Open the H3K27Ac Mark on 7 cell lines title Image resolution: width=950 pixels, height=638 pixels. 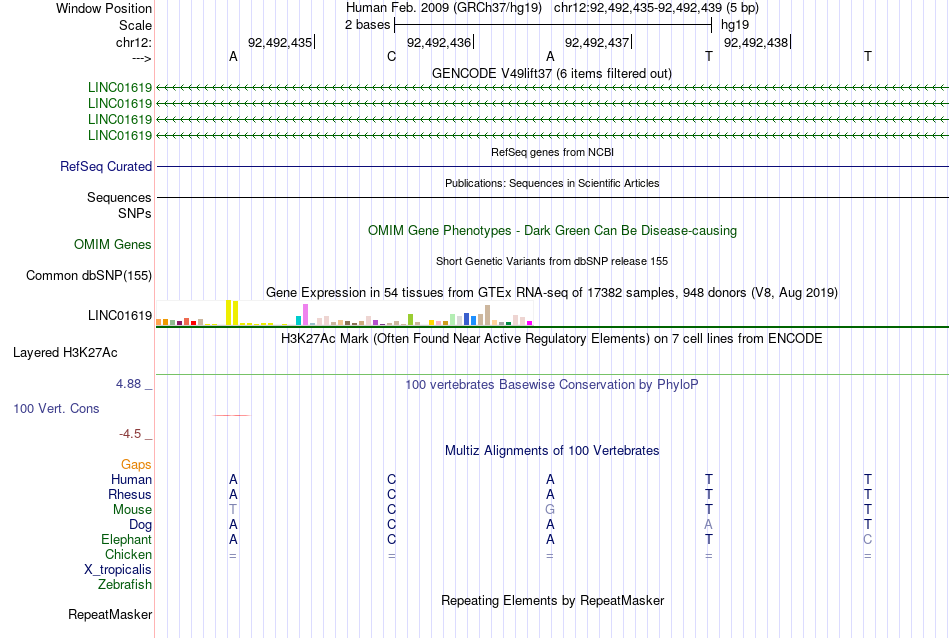tap(552, 338)
